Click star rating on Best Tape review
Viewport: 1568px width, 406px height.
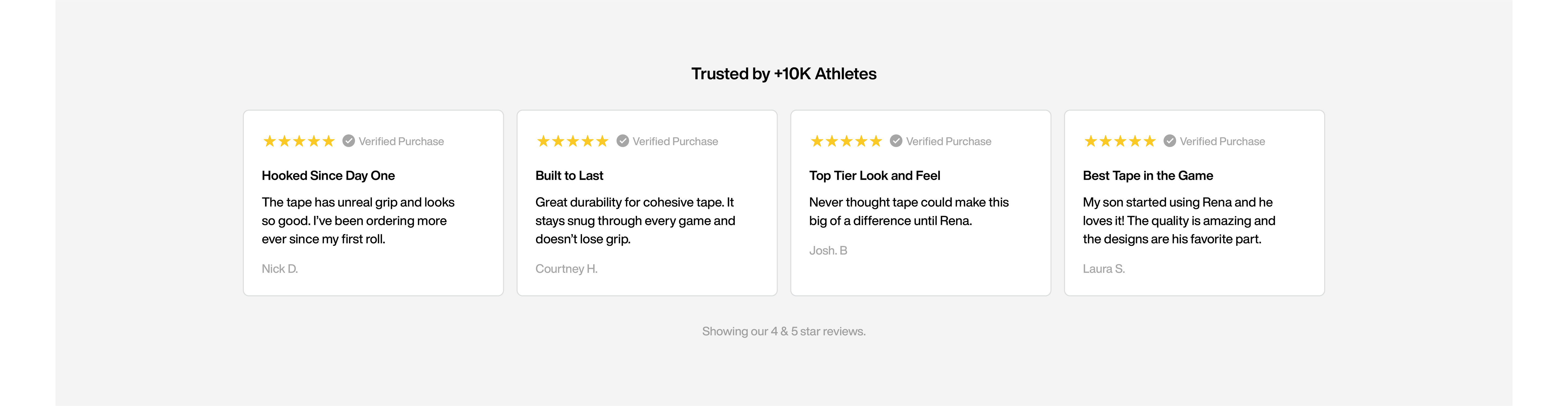(x=1119, y=141)
